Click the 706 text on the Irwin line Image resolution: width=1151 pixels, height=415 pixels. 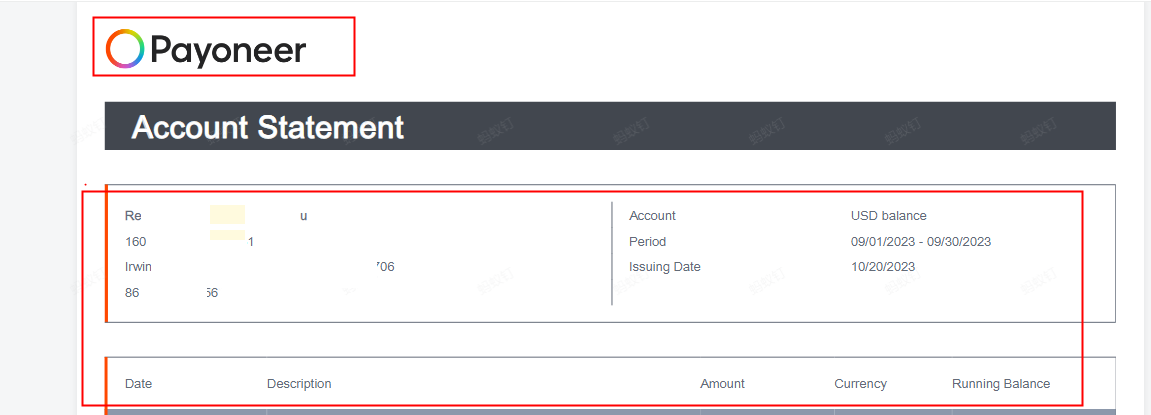click(385, 267)
